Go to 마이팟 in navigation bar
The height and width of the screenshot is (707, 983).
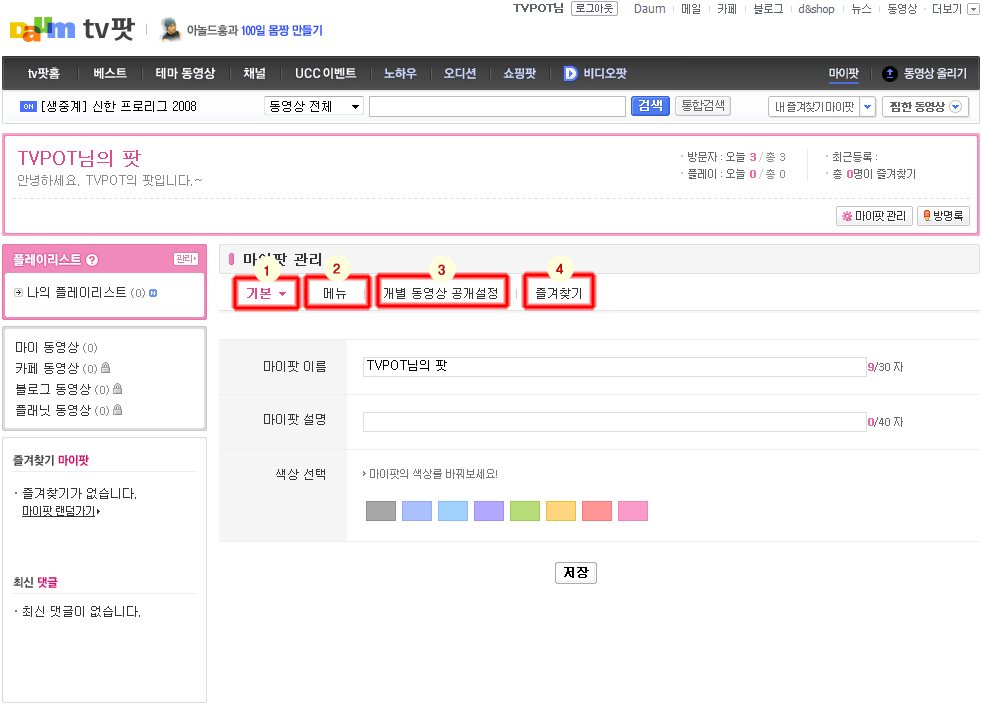point(843,73)
